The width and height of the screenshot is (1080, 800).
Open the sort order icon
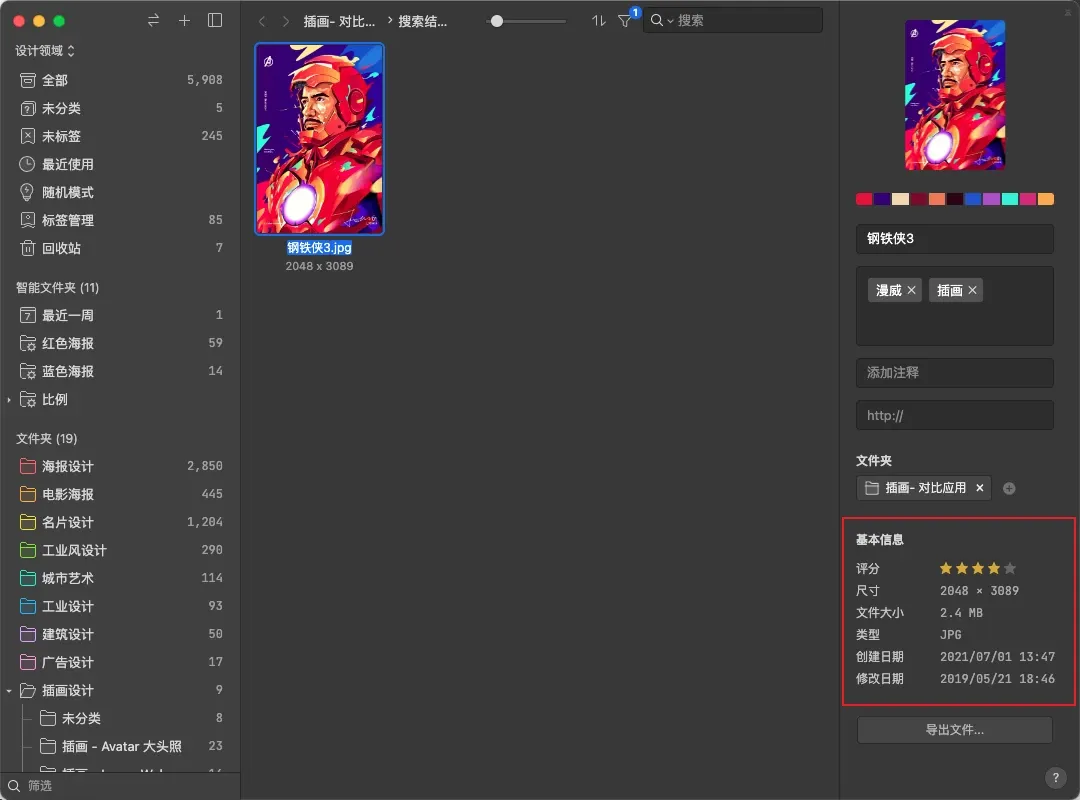point(599,21)
